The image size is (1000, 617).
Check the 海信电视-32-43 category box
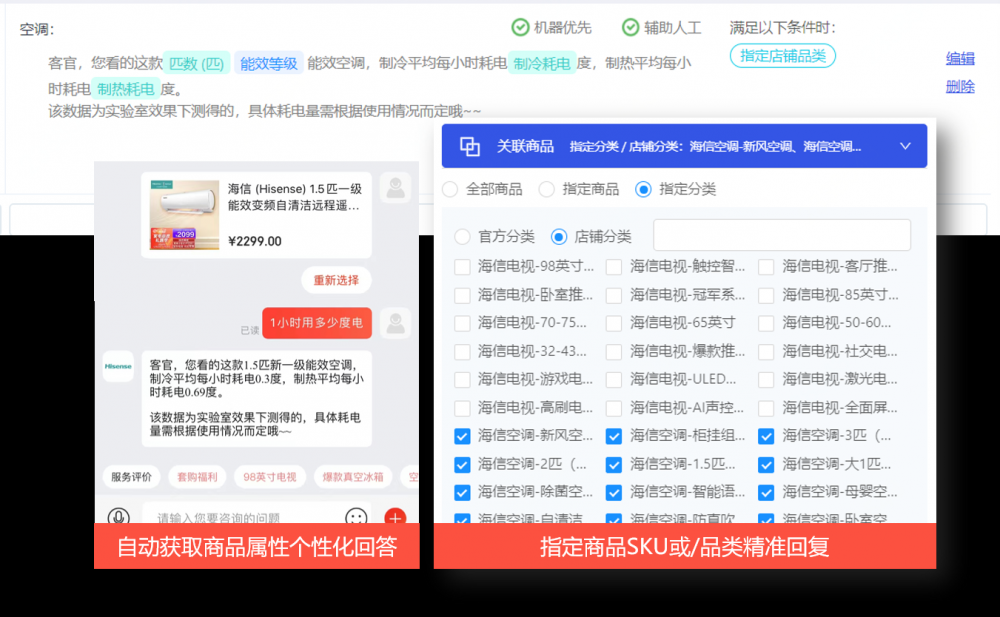(x=462, y=352)
